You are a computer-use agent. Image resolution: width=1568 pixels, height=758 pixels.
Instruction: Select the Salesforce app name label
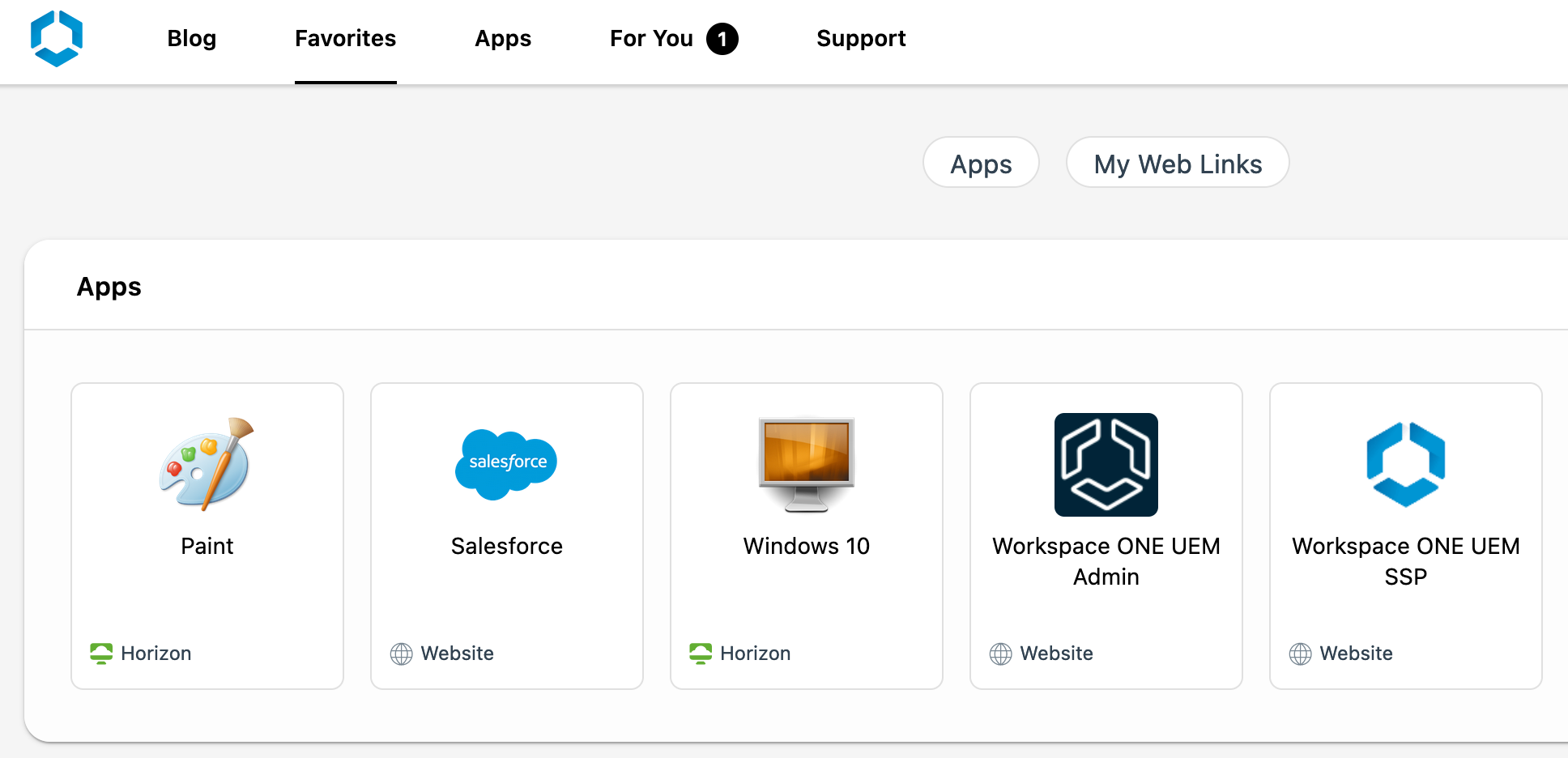507,546
